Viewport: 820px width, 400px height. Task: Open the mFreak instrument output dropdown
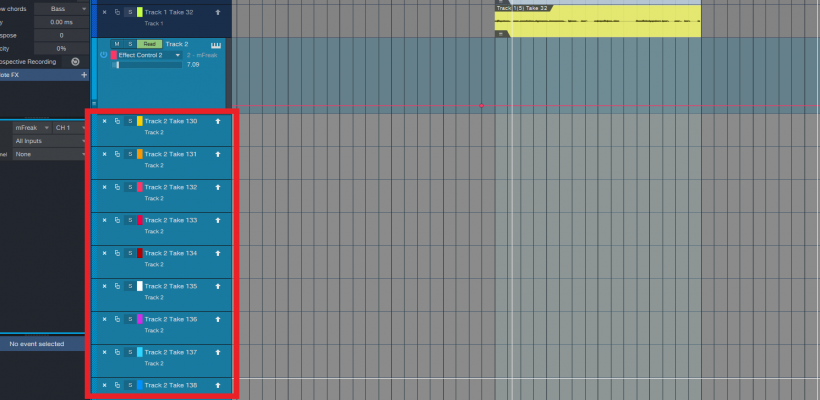point(32,128)
